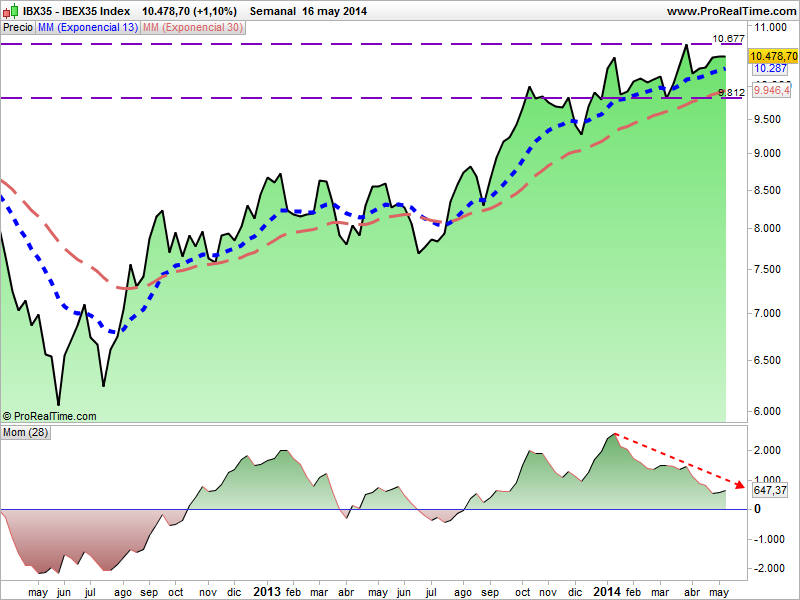This screenshot has width=800, height=600.
Task: Select the 9.812 support line label
Action: pyautogui.click(x=732, y=92)
